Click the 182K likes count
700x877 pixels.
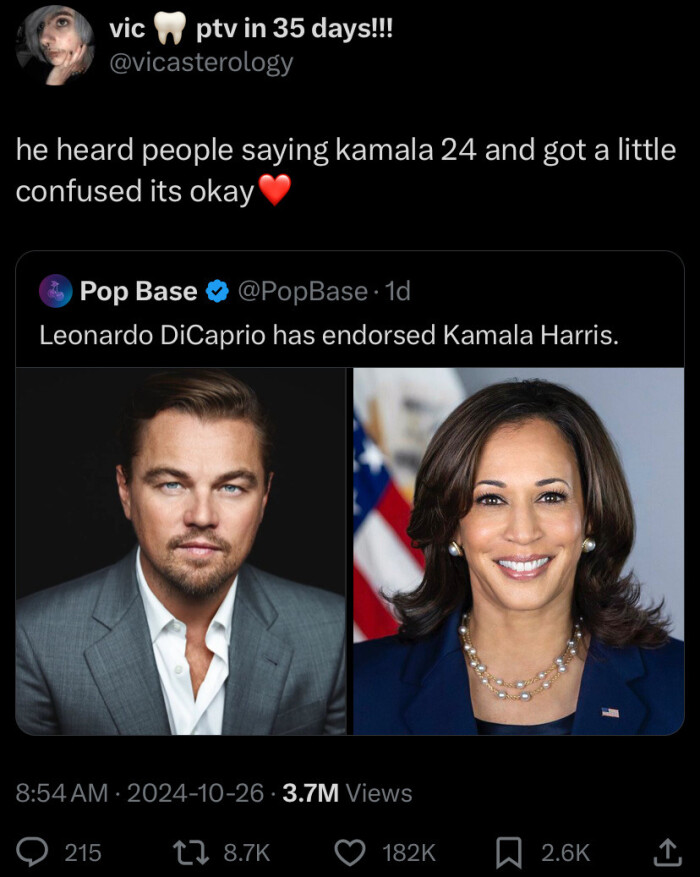pyautogui.click(x=410, y=852)
